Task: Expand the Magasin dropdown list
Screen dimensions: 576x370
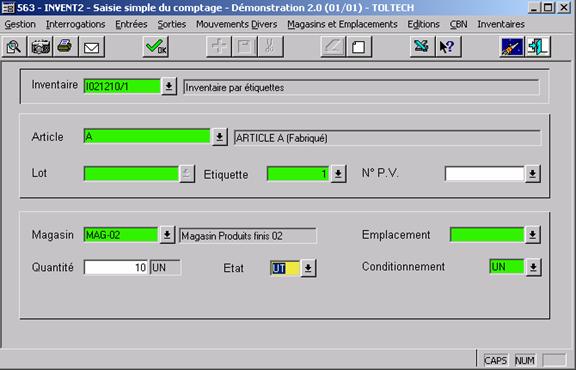Action: pyautogui.click(x=167, y=234)
